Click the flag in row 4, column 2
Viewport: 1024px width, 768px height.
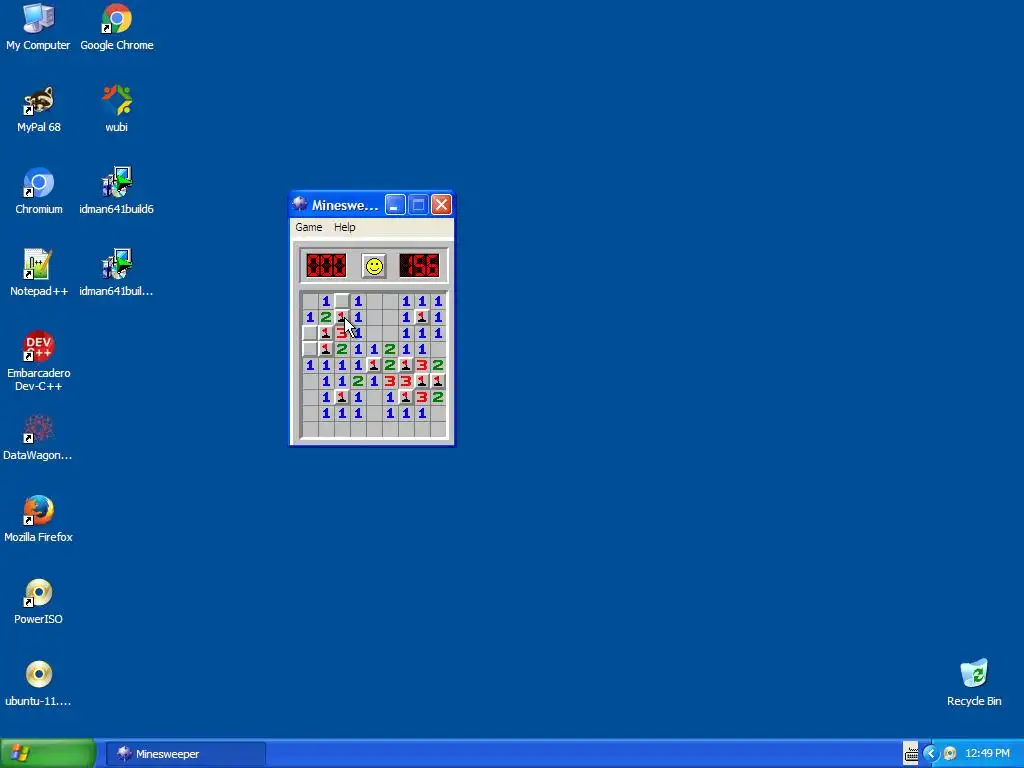326,349
